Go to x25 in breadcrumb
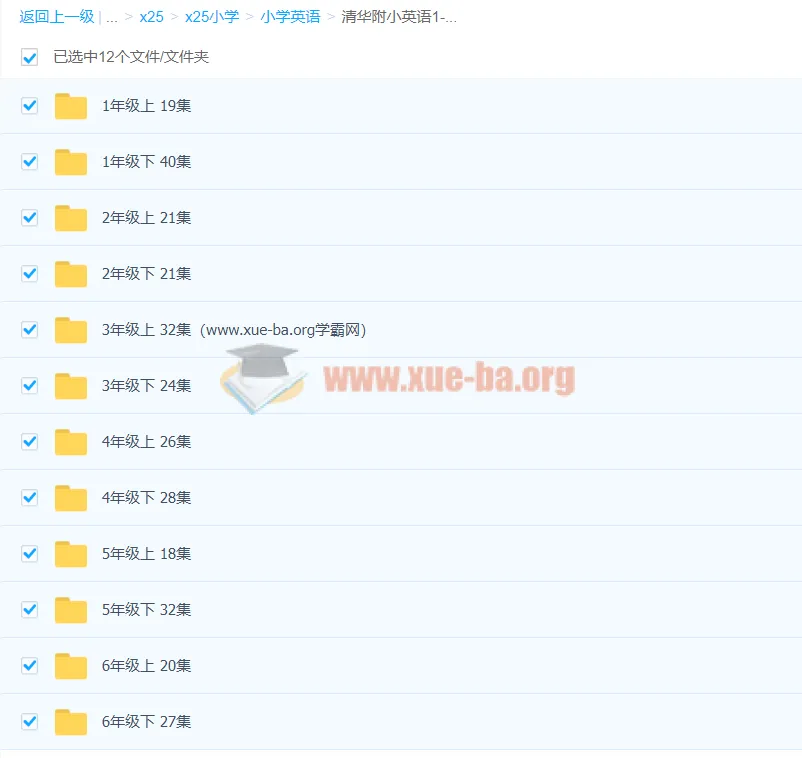Screen dimensions: 802x758 151,17
